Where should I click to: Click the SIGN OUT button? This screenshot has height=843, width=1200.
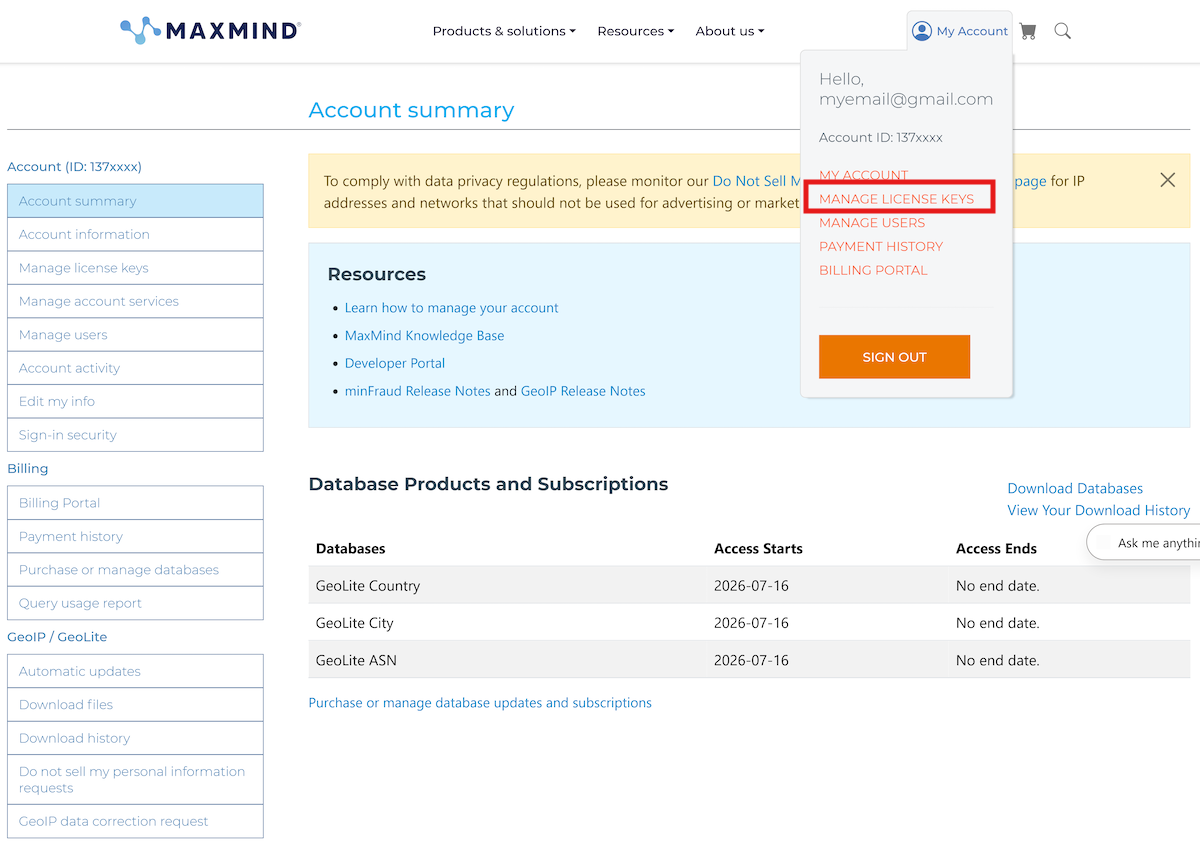[x=894, y=357]
